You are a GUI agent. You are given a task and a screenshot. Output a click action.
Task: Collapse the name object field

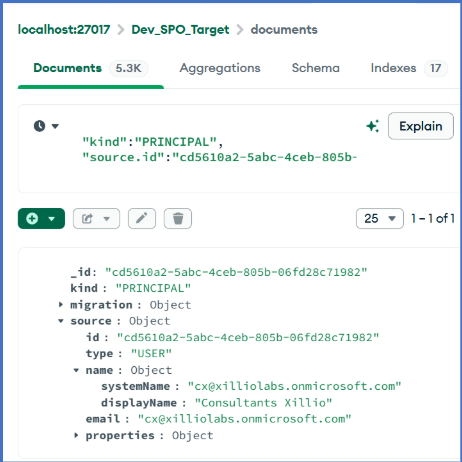[x=76, y=370]
